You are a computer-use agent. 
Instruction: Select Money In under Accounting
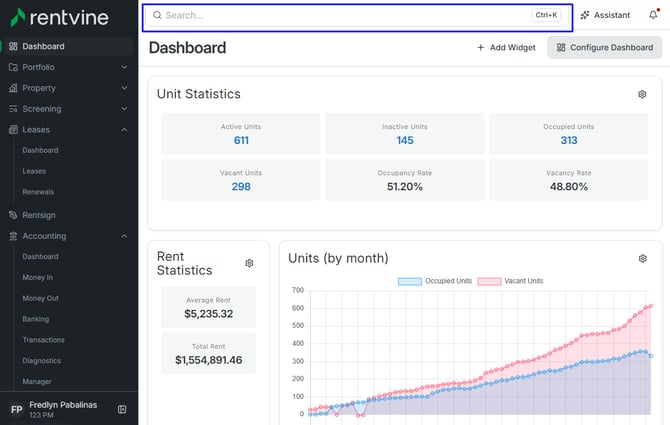pyautogui.click(x=38, y=277)
